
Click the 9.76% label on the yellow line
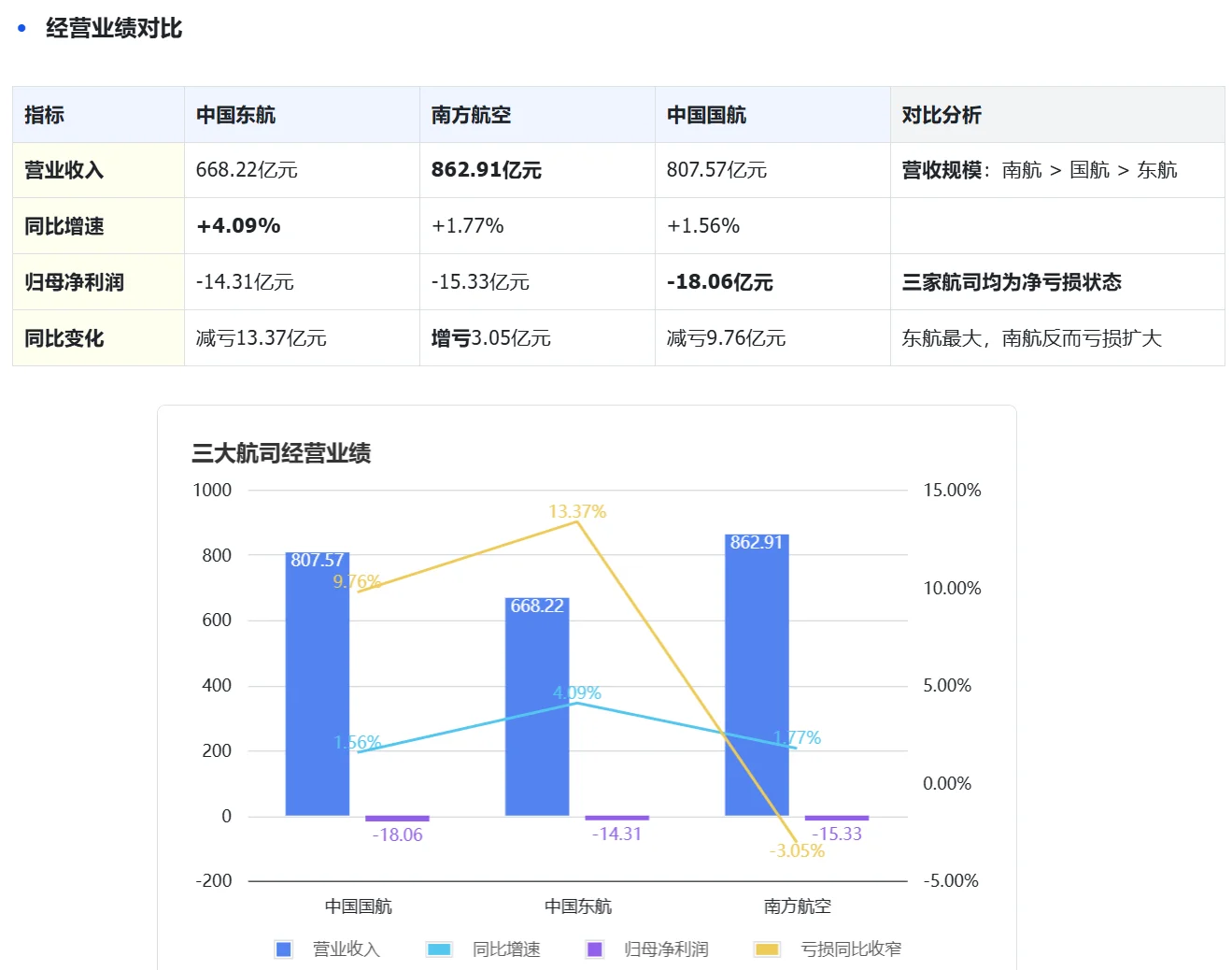coord(357,581)
